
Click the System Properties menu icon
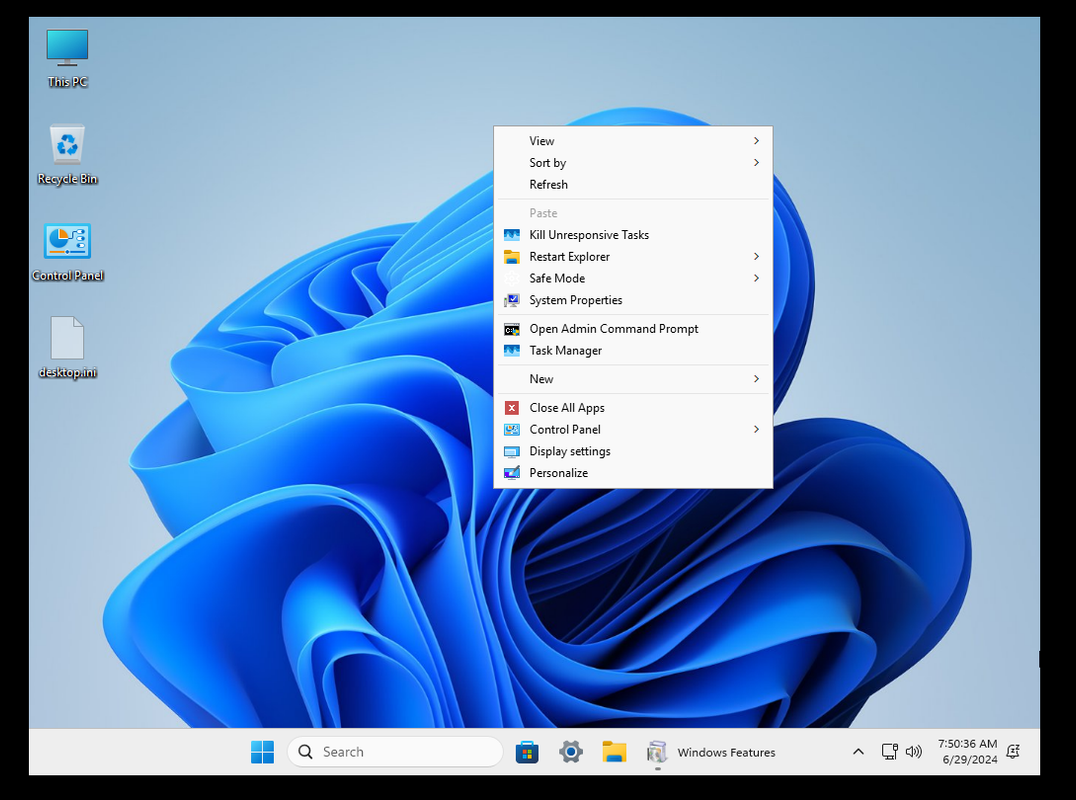(512, 300)
